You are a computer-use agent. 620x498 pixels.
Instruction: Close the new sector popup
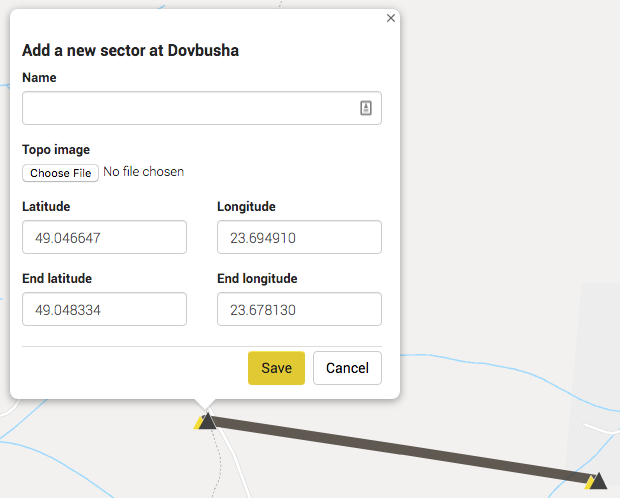point(391,18)
